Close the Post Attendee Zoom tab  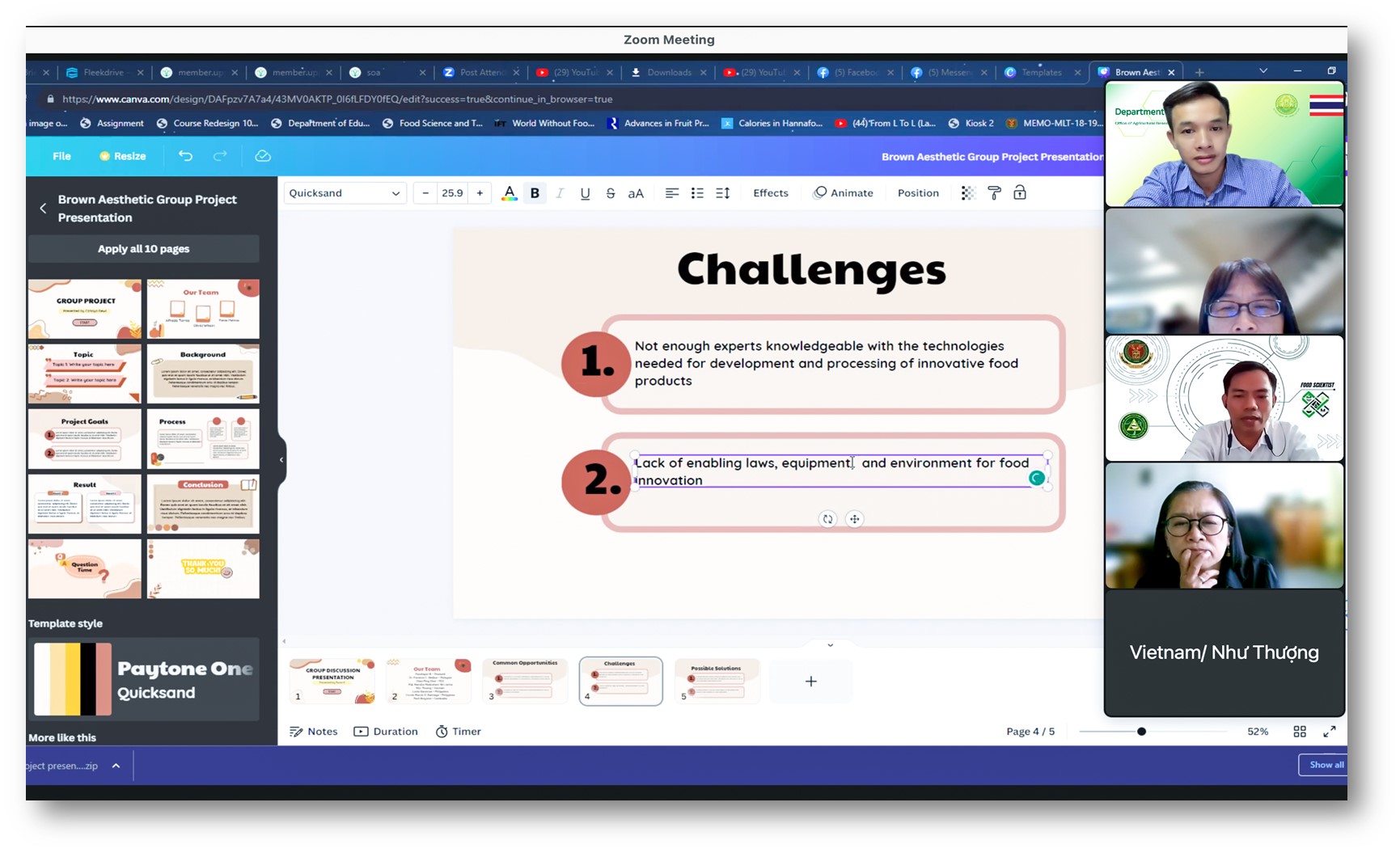point(516,73)
